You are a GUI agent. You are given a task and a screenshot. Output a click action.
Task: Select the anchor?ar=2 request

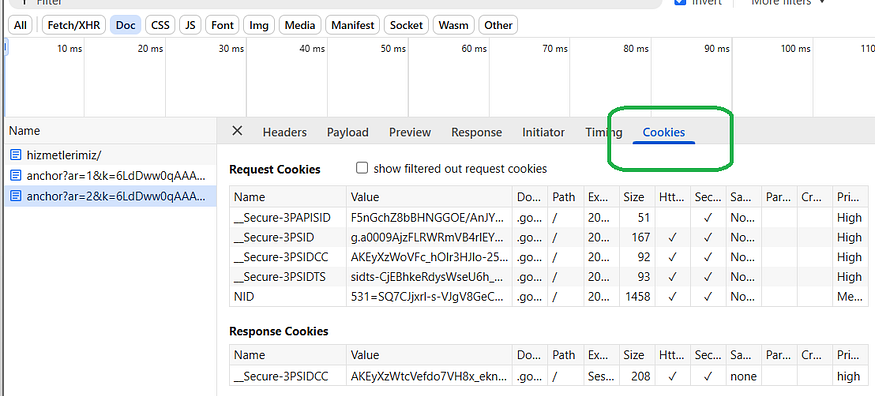[x=110, y=196]
